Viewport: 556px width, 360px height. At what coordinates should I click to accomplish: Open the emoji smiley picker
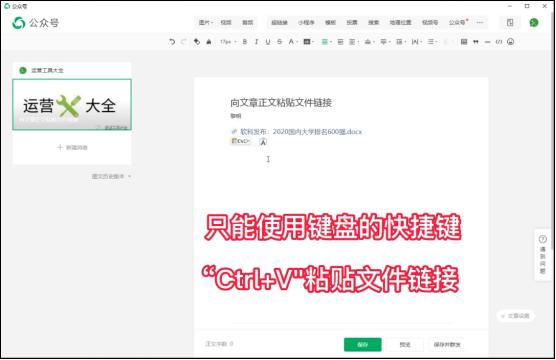pos(510,42)
